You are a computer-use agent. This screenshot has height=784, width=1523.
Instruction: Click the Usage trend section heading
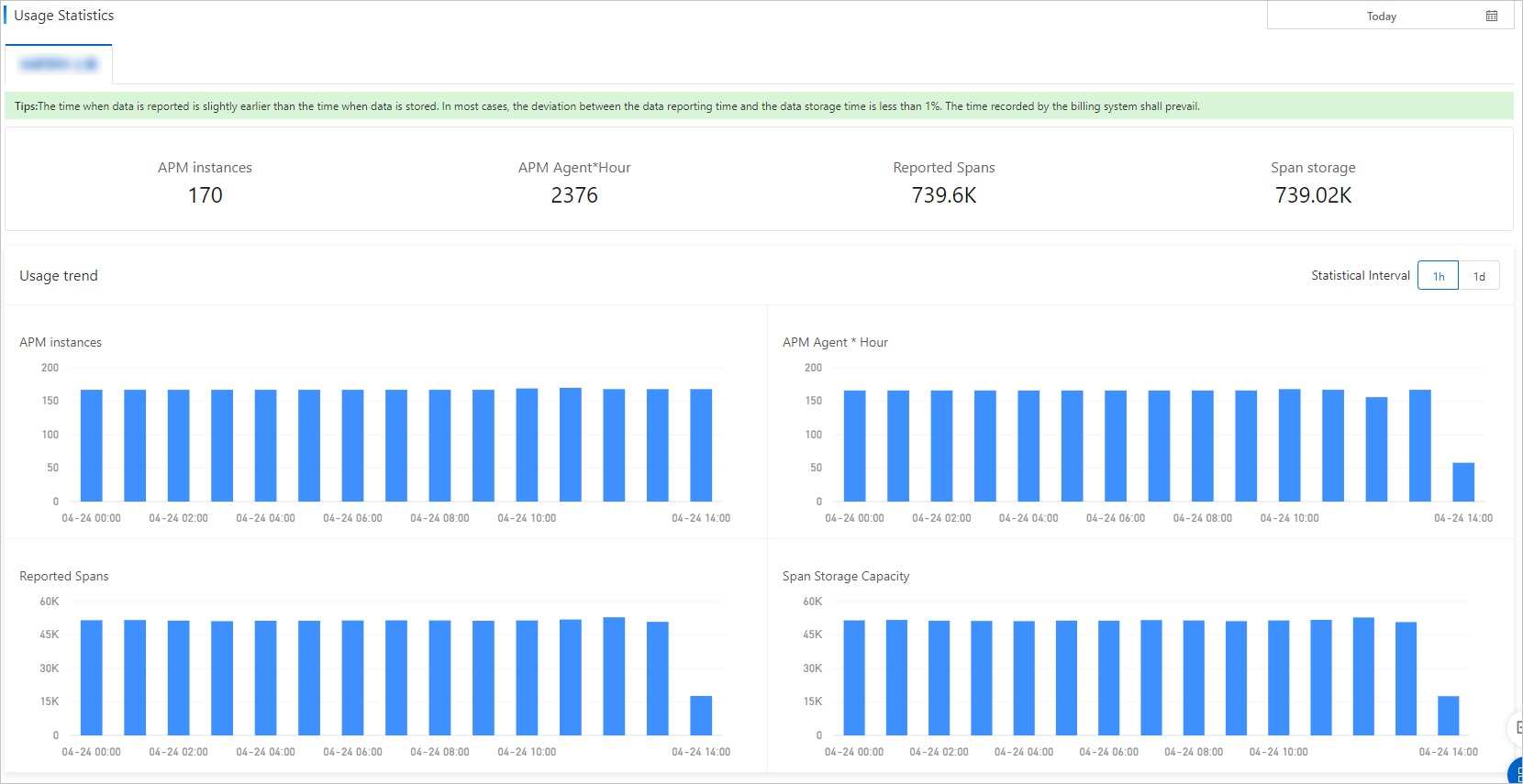[x=59, y=276]
